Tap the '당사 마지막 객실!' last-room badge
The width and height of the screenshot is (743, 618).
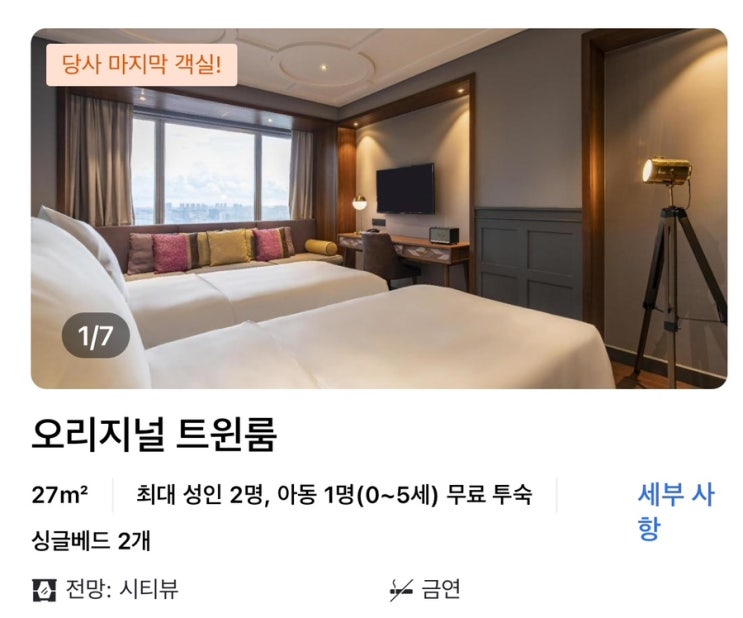click(x=142, y=65)
